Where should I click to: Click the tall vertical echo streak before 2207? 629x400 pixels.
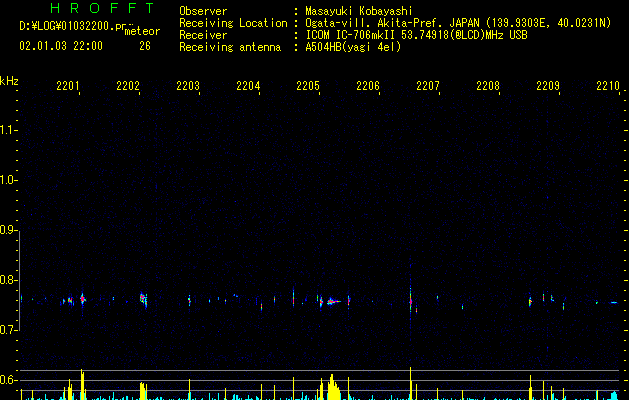(x=410, y=301)
